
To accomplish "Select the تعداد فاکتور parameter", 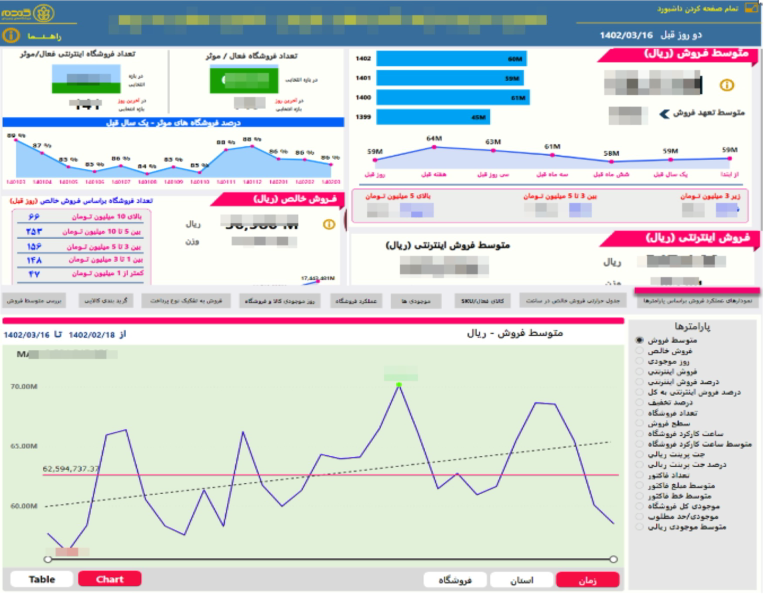I will pos(639,475).
